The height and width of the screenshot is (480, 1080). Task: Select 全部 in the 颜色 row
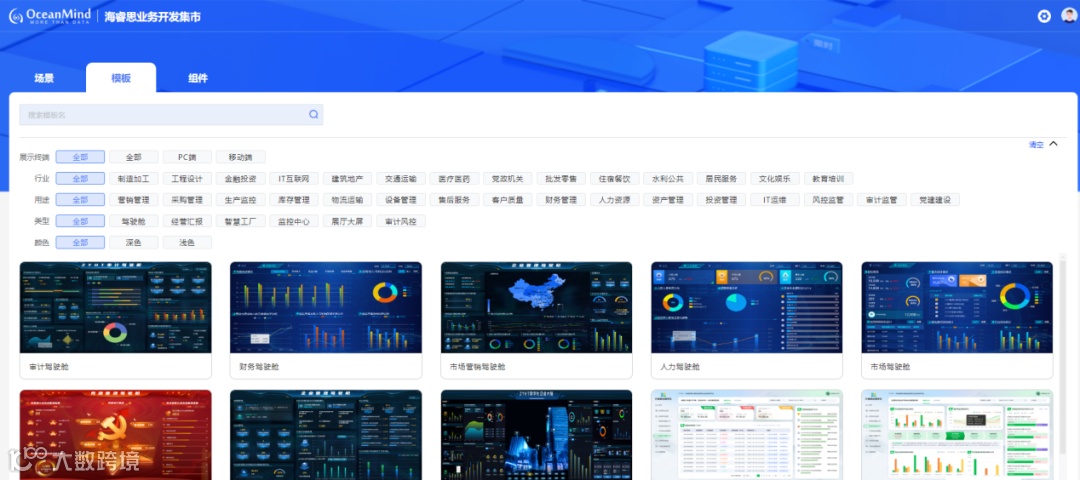tap(80, 242)
